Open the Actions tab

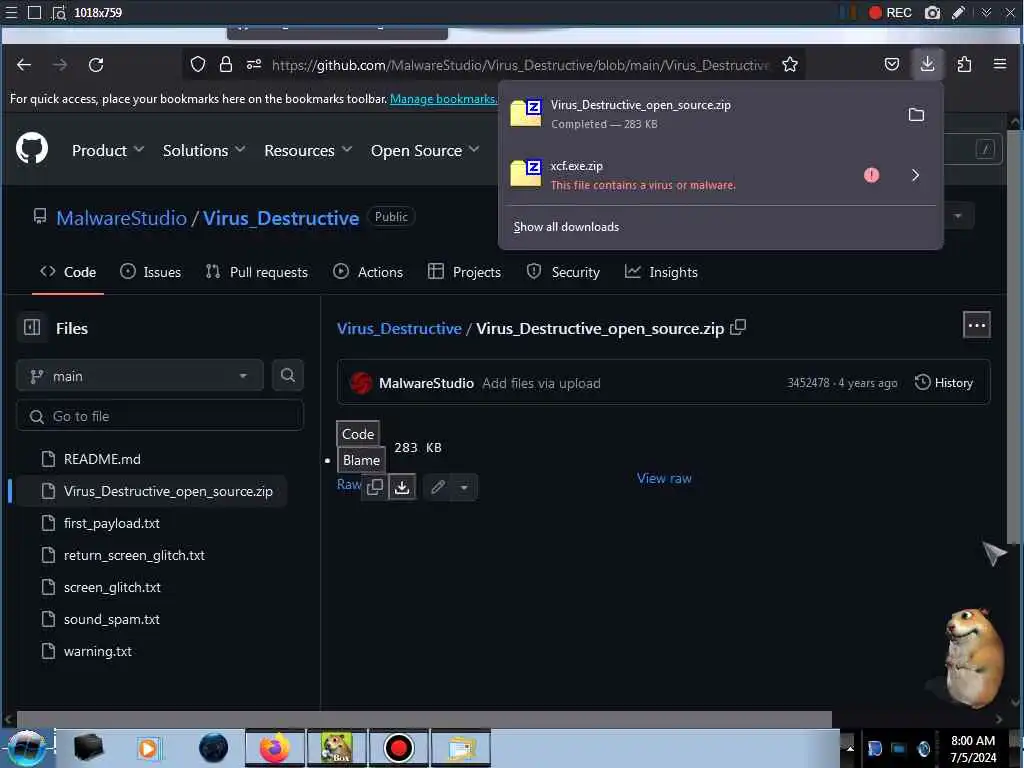[368, 272]
